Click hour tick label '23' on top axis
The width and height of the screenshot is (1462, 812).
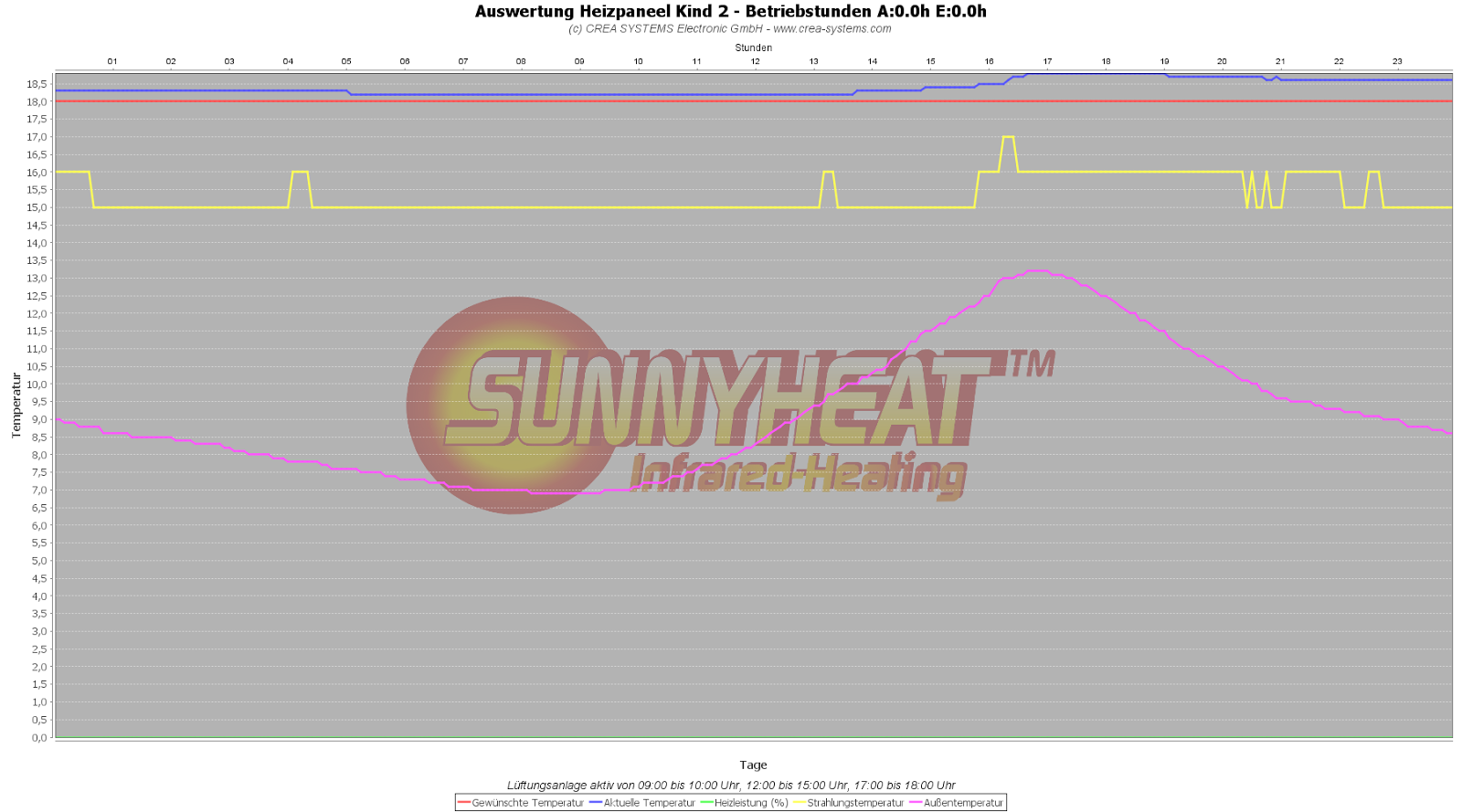(x=1397, y=61)
